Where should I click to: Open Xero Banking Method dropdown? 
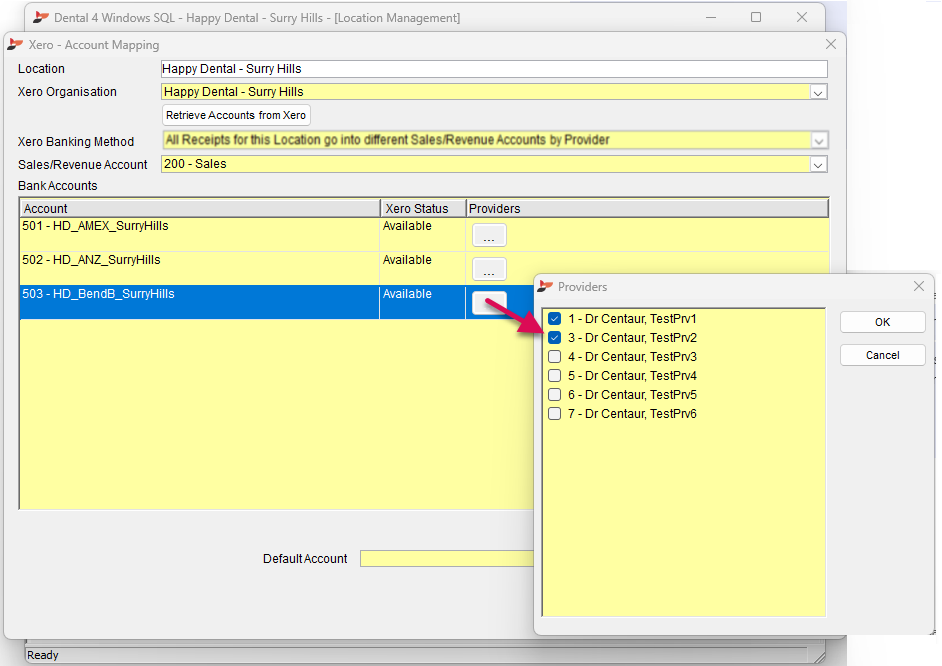[x=818, y=141]
